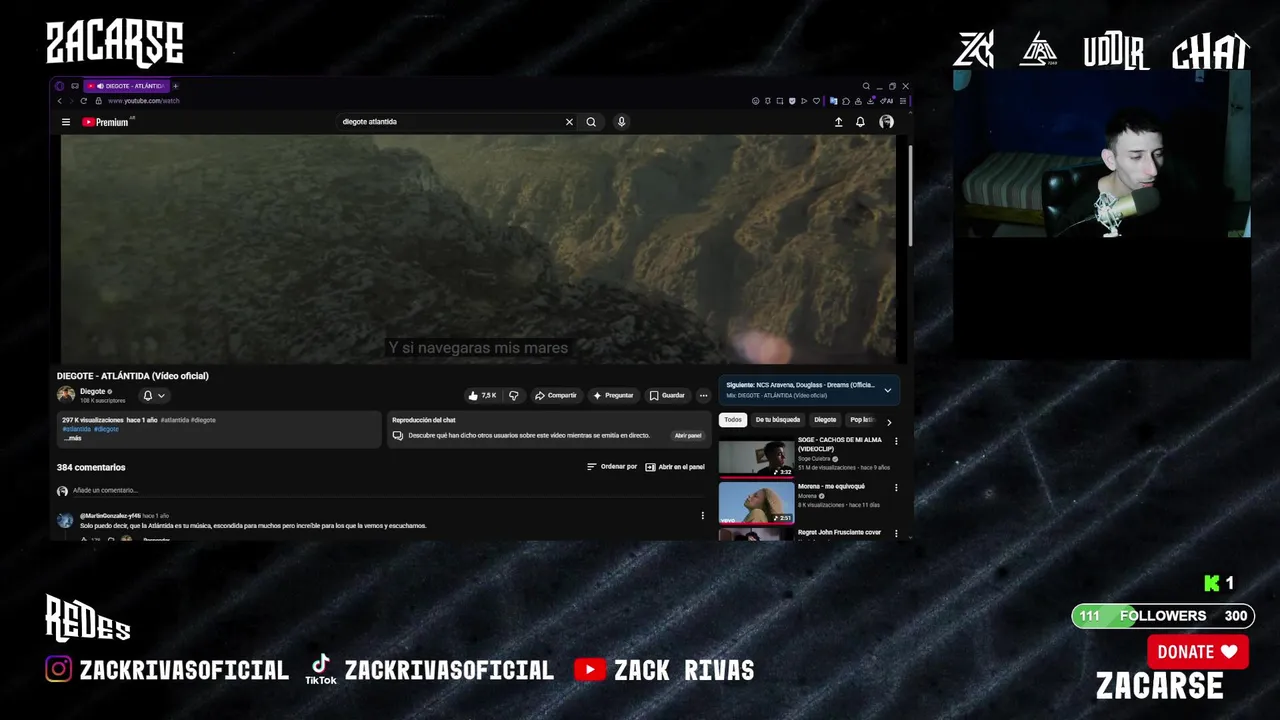Open the browser easy-setup lines icon
1280x720 pixels.
pyautogui.click(x=903, y=101)
